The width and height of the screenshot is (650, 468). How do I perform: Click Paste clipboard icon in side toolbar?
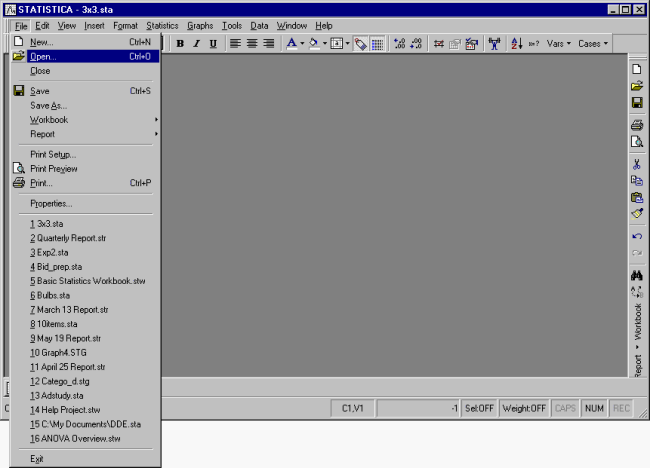pos(637,197)
